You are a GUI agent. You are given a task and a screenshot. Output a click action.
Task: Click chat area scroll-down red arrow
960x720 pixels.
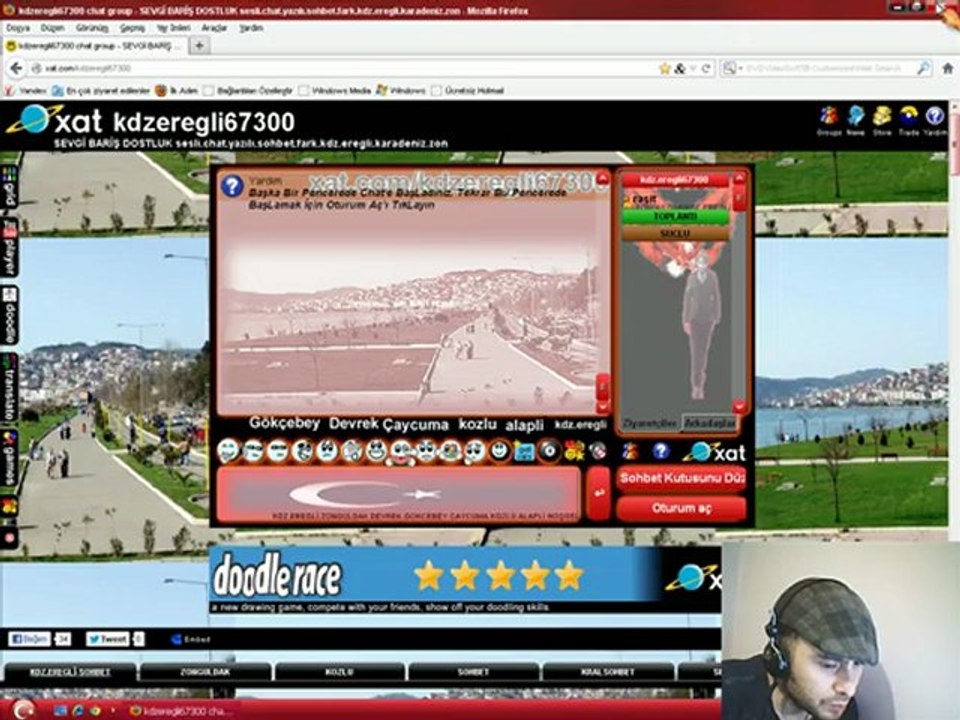(x=602, y=406)
